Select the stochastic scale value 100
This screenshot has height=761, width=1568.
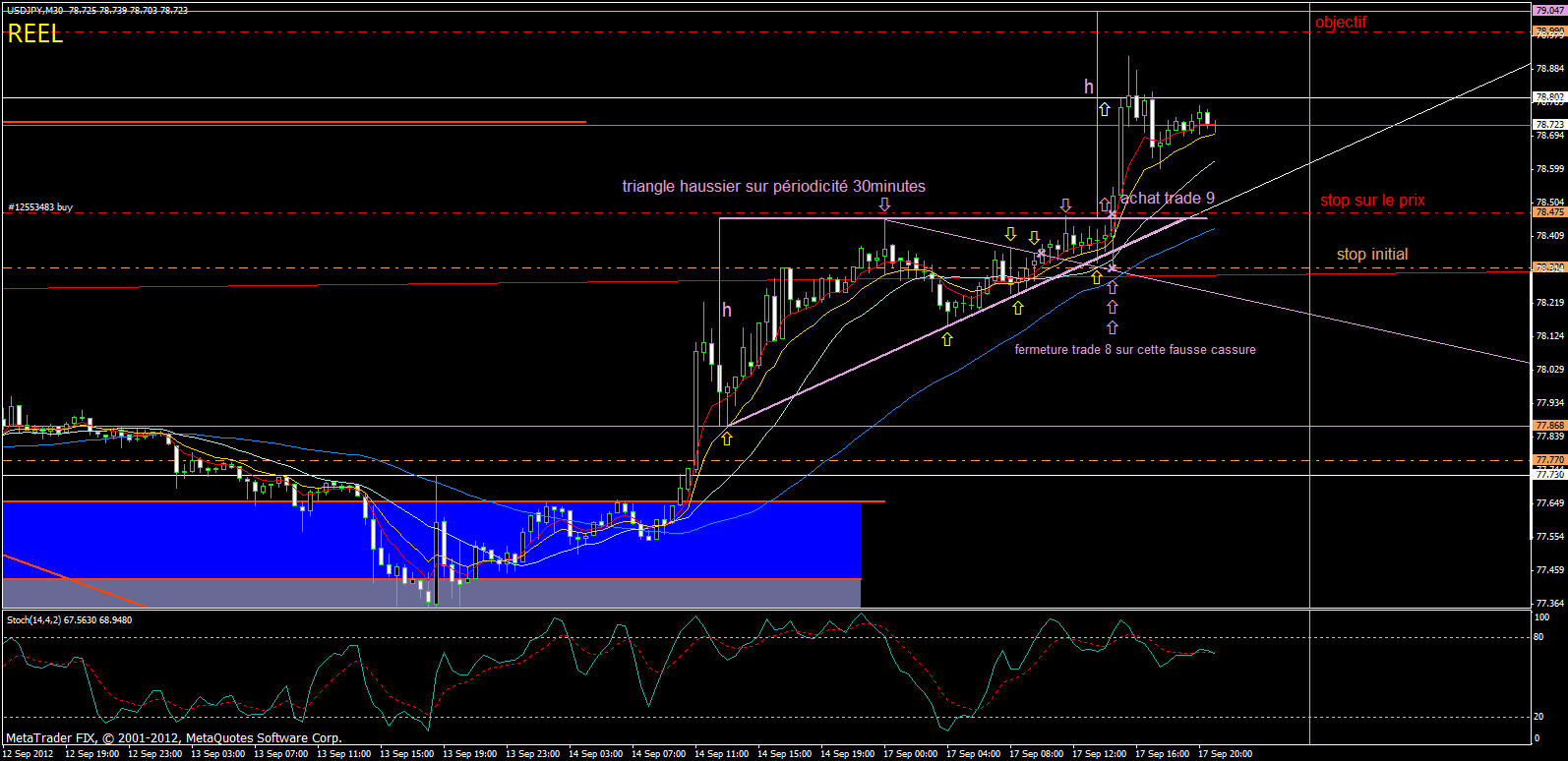(x=1542, y=617)
